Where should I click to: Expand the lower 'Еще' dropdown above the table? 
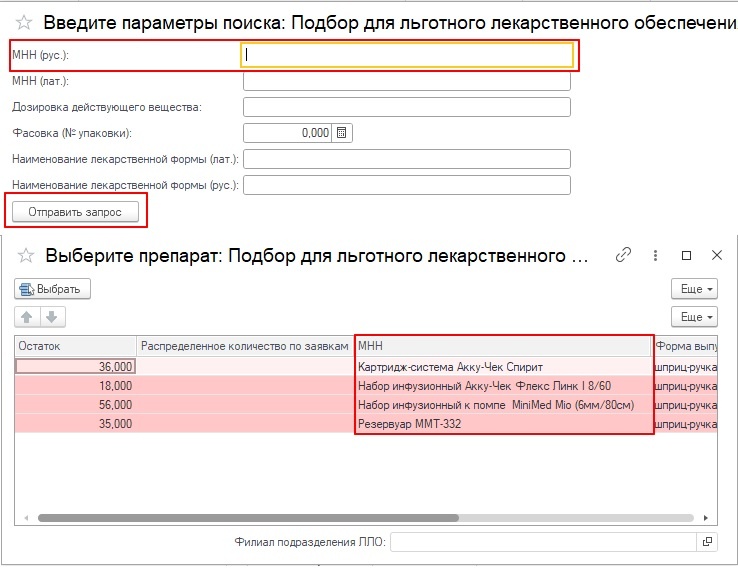[x=696, y=317]
